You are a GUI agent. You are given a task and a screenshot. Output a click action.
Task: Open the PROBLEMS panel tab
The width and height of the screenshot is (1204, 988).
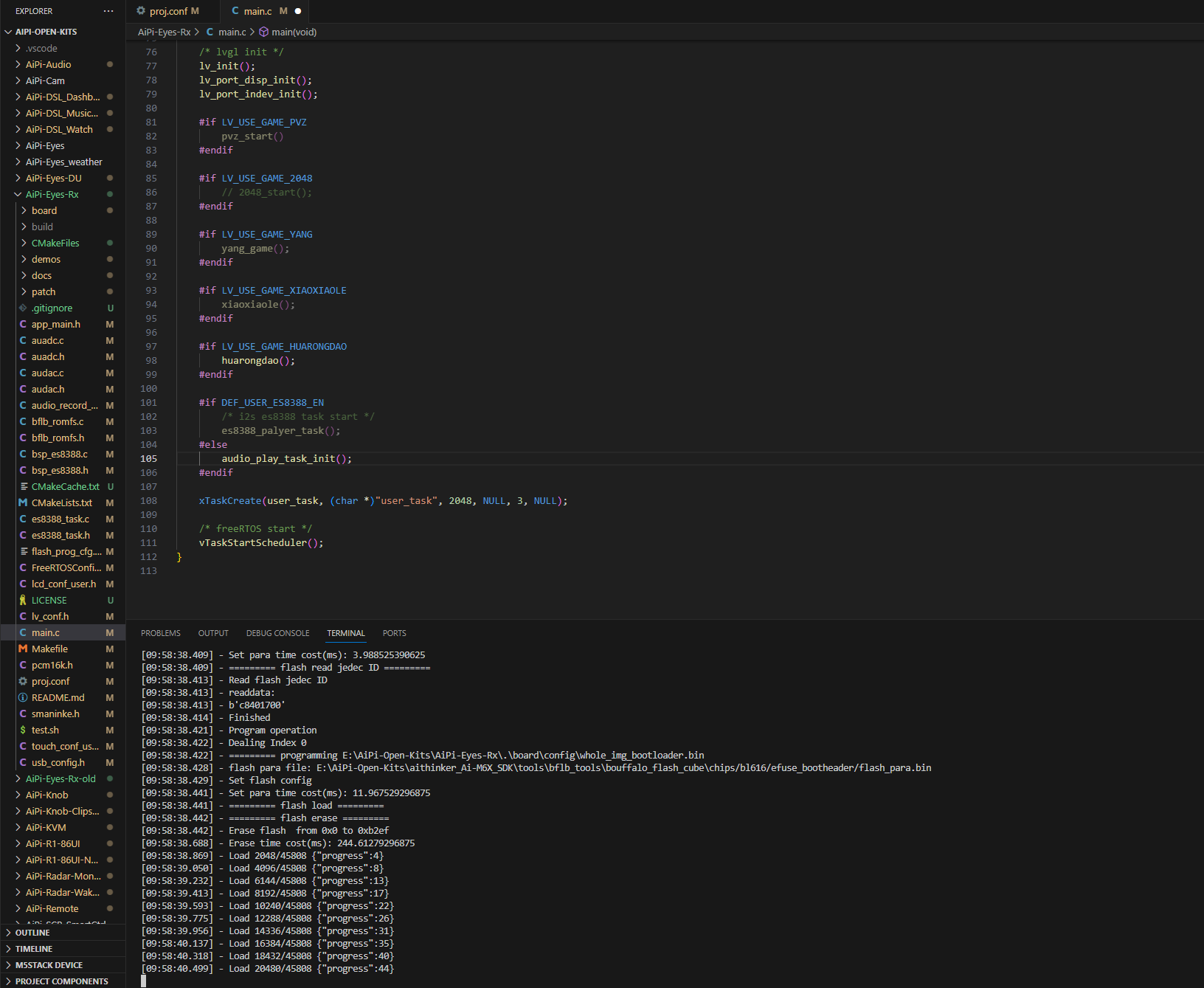point(161,633)
